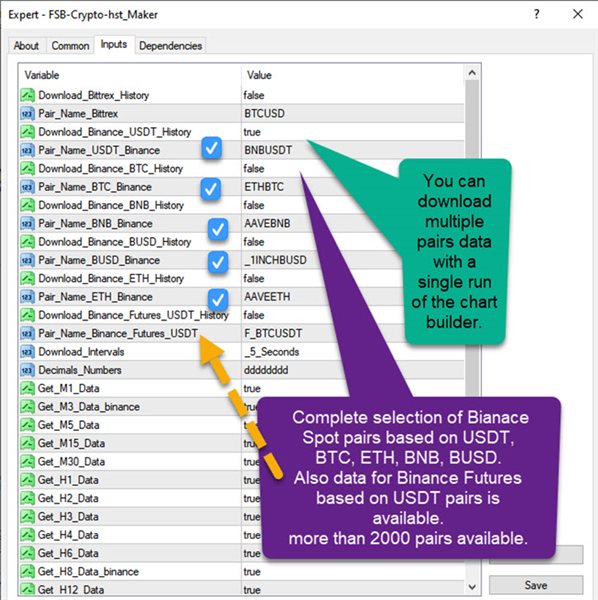
Task: Click the Download_Binance_BTC_History row icon
Action: (28, 168)
